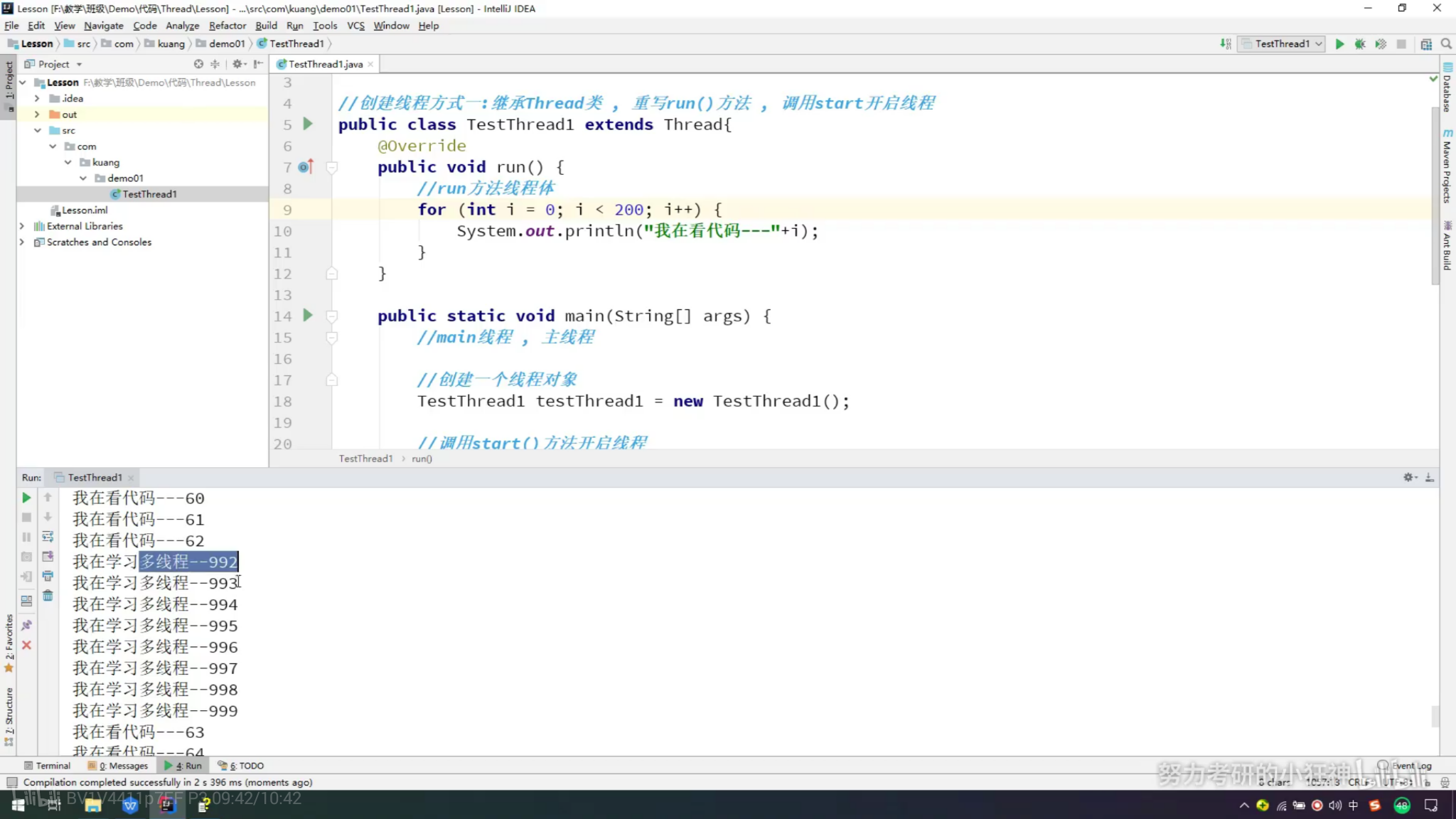Open Project panel settings gear
This screenshot has width=1456, height=819.
click(x=238, y=64)
